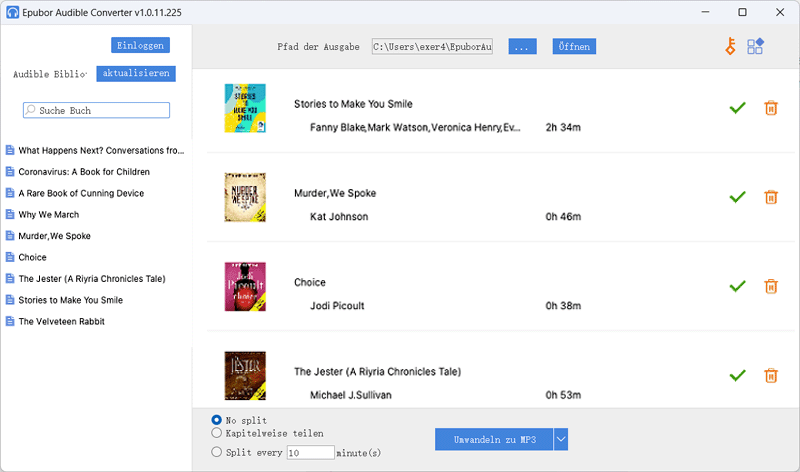Click the Suche Buch search field
Image resolution: width=800 pixels, height=472 pixels.
pyautogui.click(x=97, y=110)
